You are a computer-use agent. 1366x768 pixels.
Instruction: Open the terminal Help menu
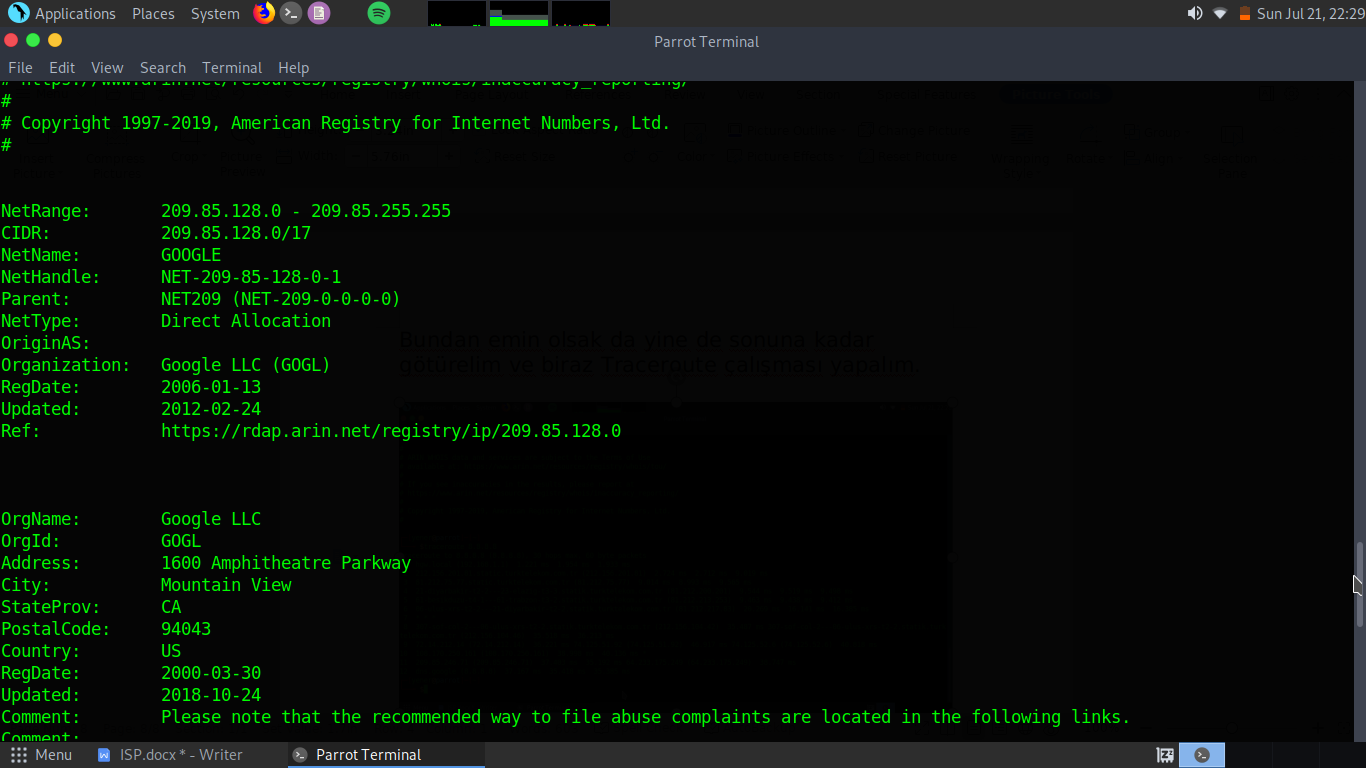293,67
